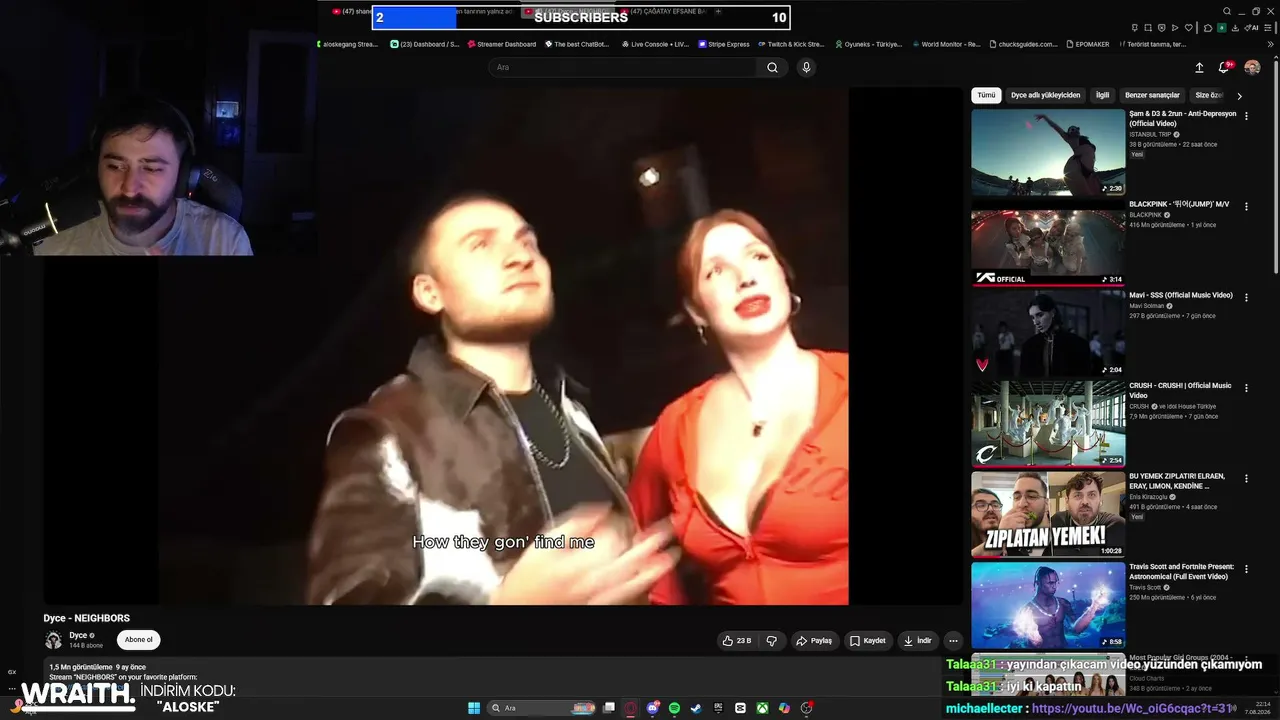Dislike the video with thumbs-down

tap(771, 641)
